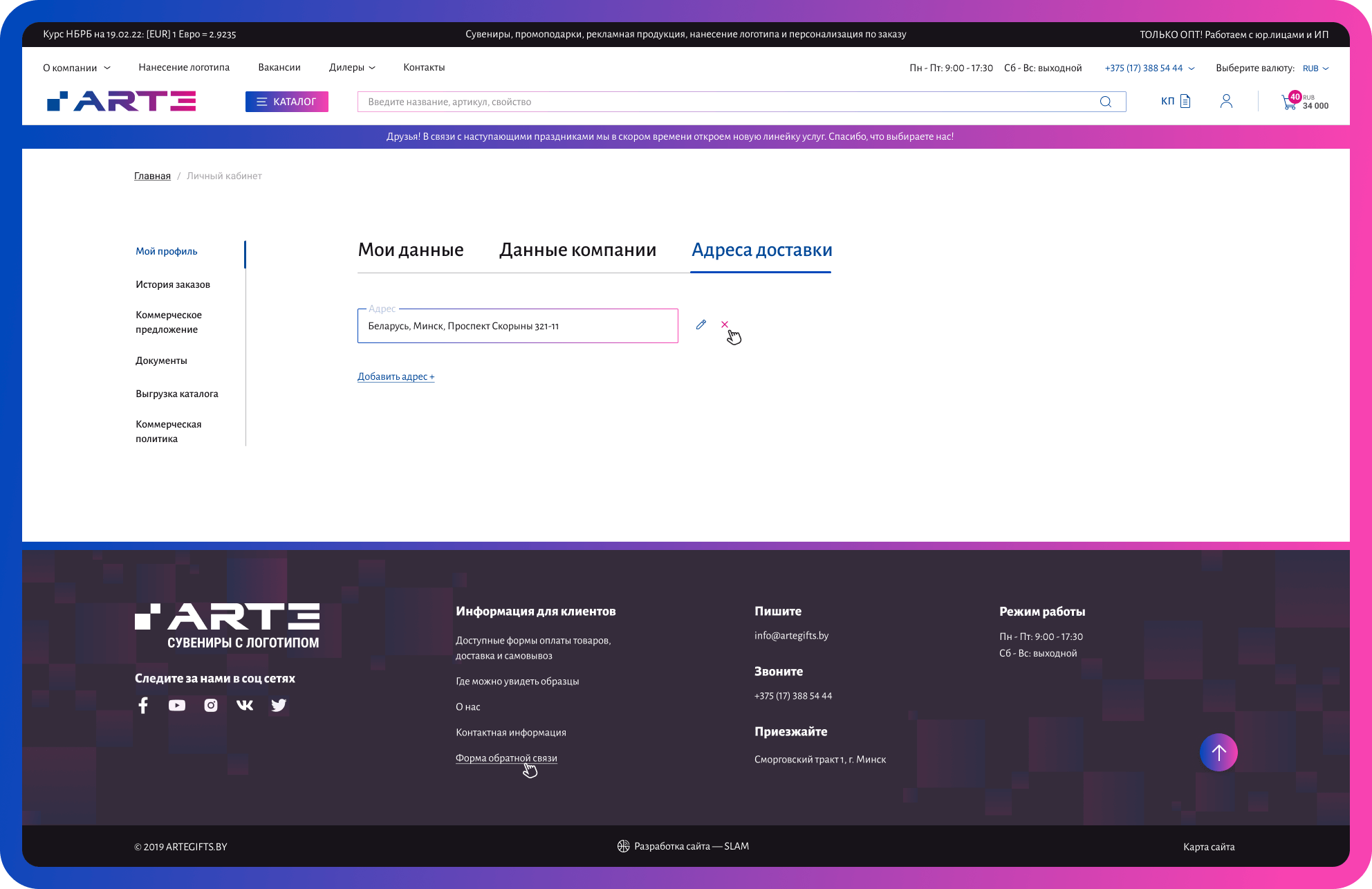This screenshot has height=889, width=1372.
Task: Focus the product search input field
Action: [726, 102]
